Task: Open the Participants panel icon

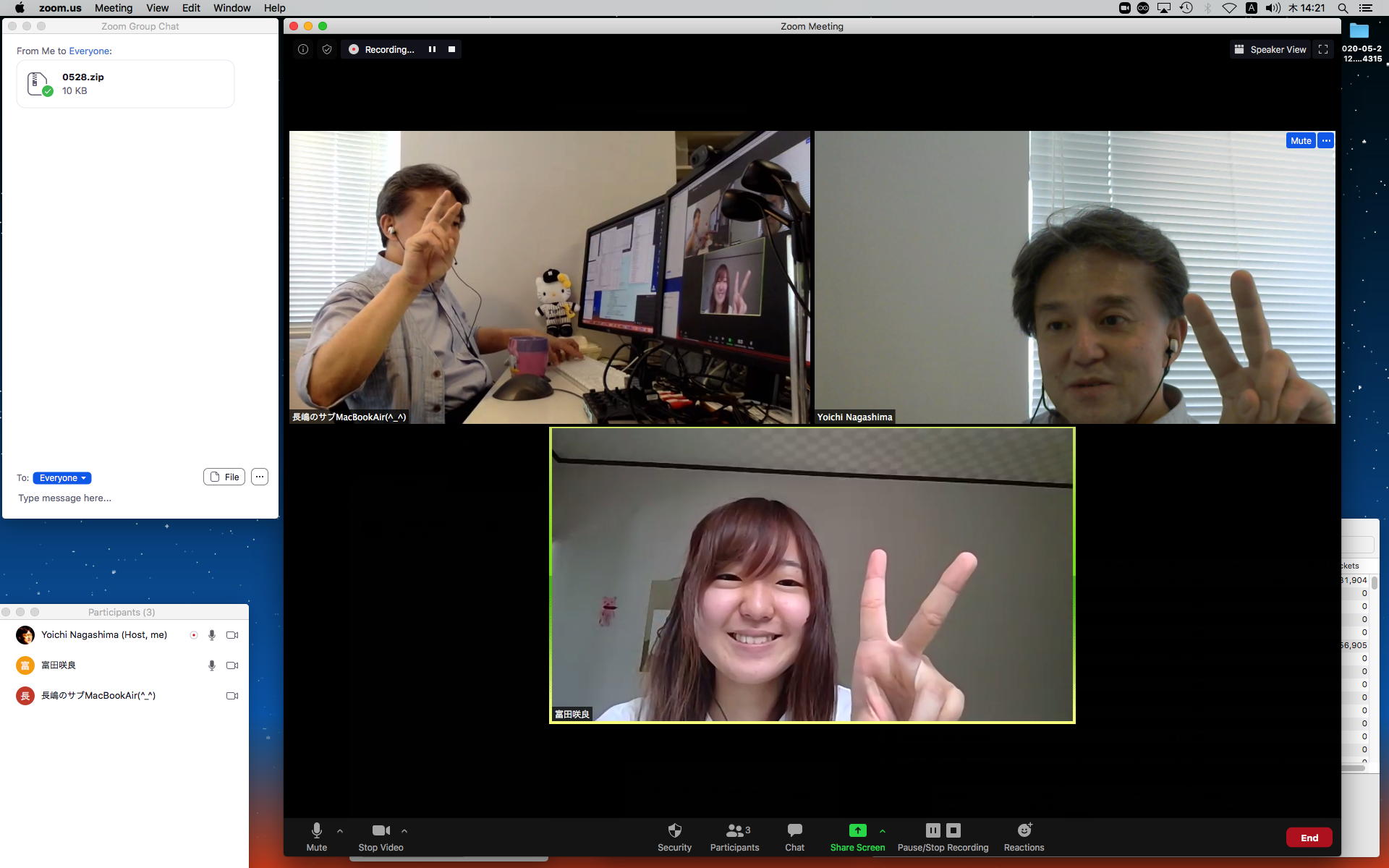Action: (x=734, y=831)
